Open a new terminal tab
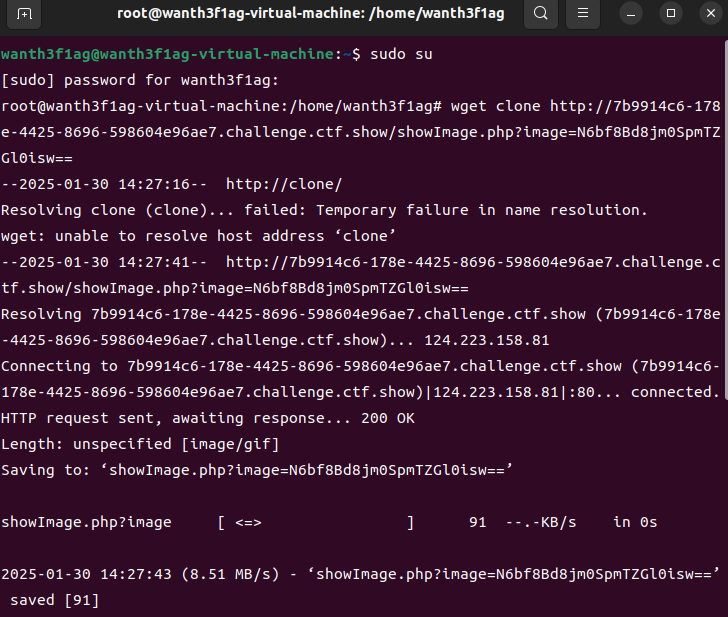 click(x=25, y=13)
